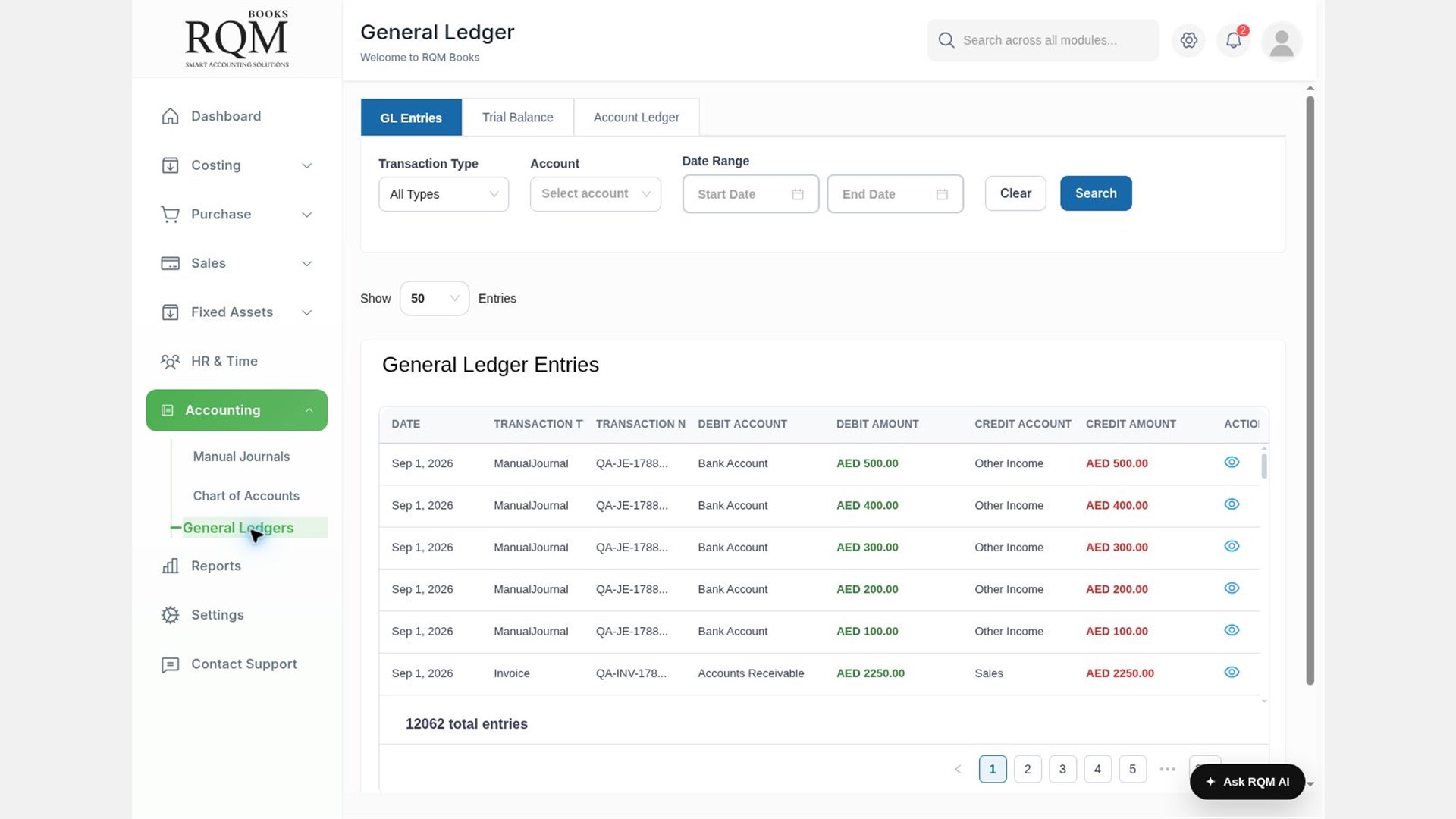
Task: Click the RQM Books logo
Action: (x=237, y=39)
